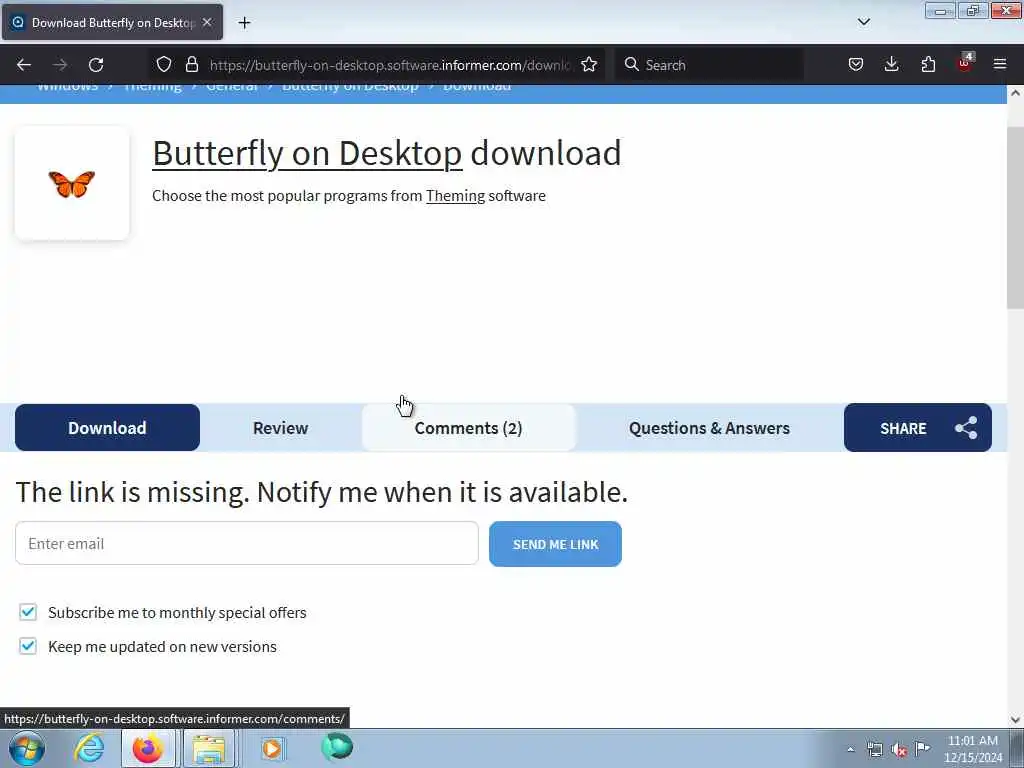
Task: View site security lock information
Action: [x=191, y=65]
